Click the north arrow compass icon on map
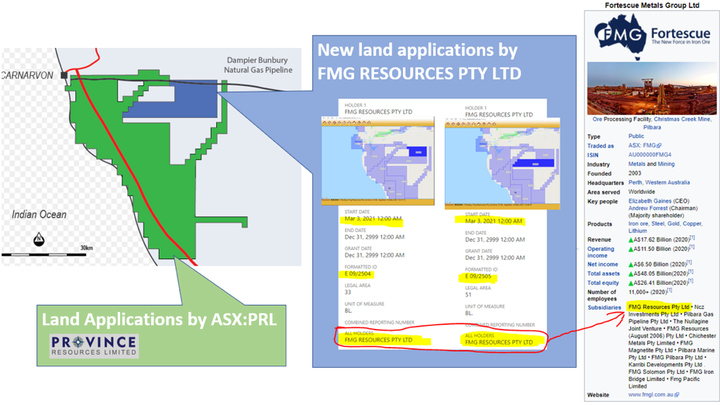The width and height of the screenshot is (720, 405). (38, 239)
